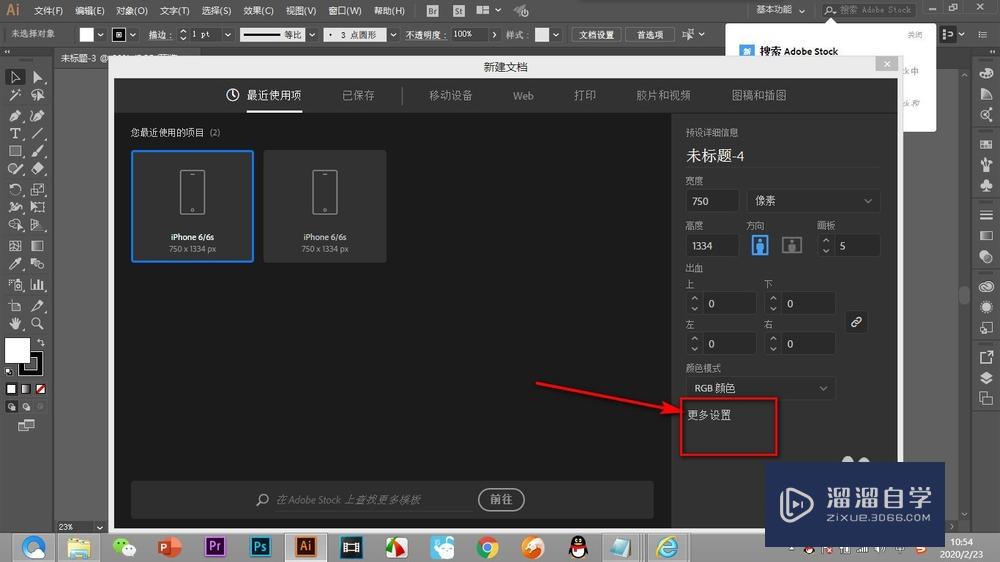Select the Zoom tool
The width and height of the screenshot is (1000, 562).
(x=38, y=323)
